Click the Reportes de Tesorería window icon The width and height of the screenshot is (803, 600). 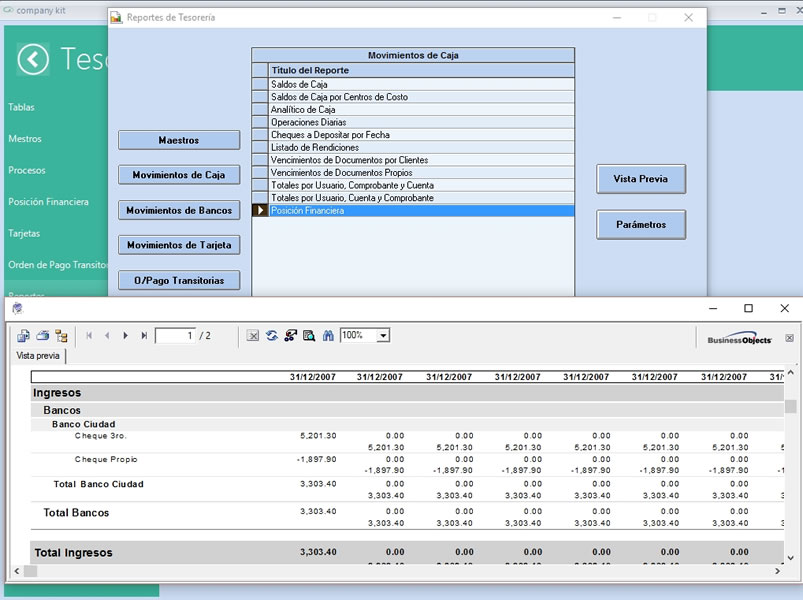(x=117, y=17)
